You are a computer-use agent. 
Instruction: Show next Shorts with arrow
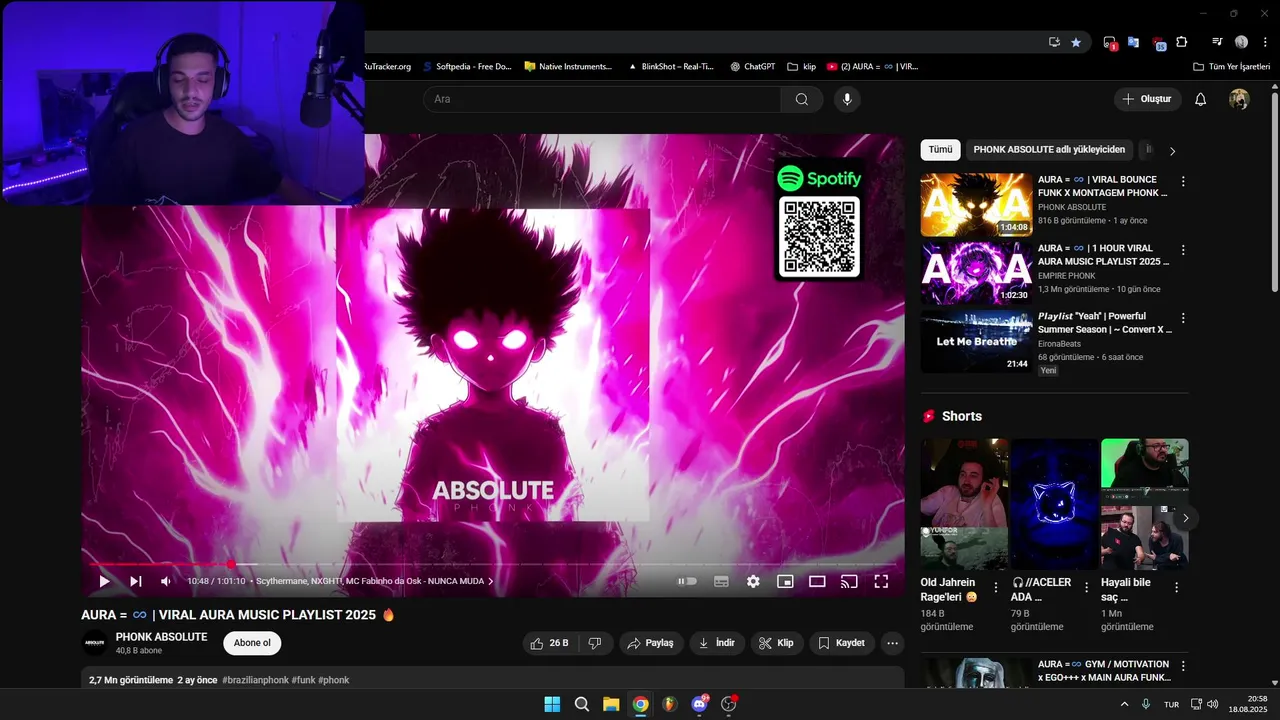[x=1185, y=518]
